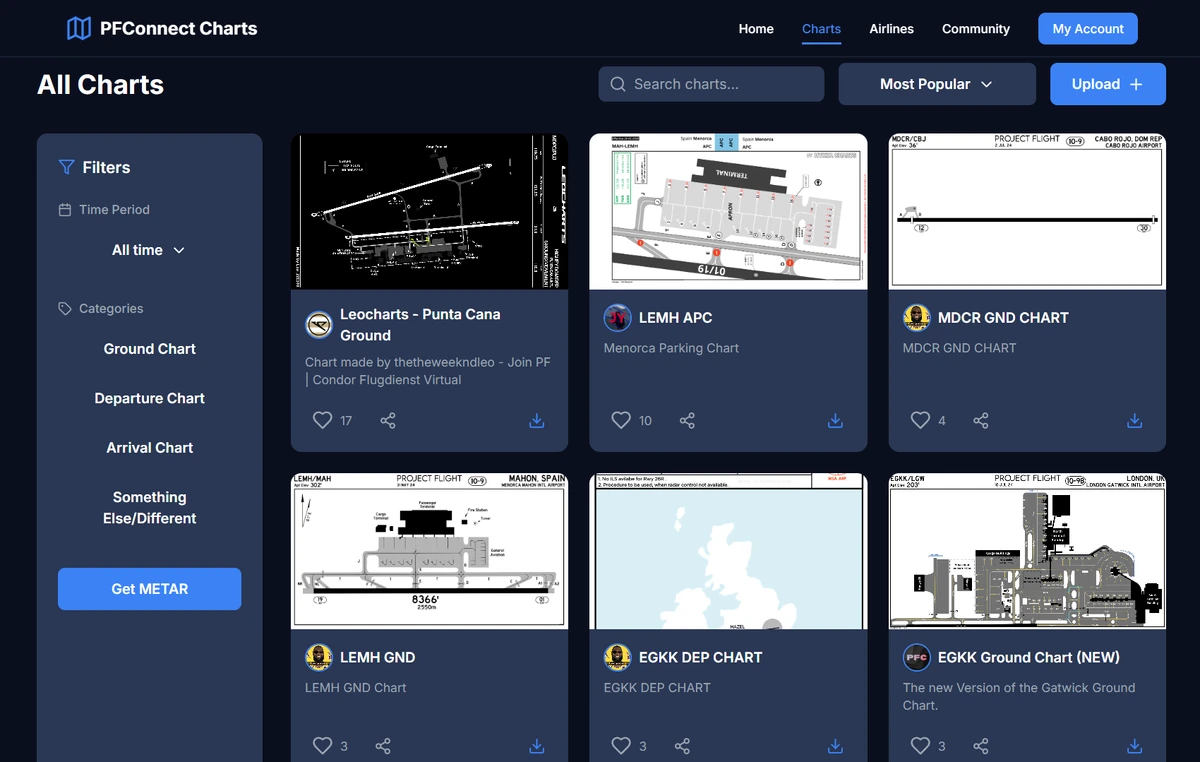The height and width of the screenshot is (762, 1200).
Task: Click the Upload button
Action: (x=1107, y=84)
